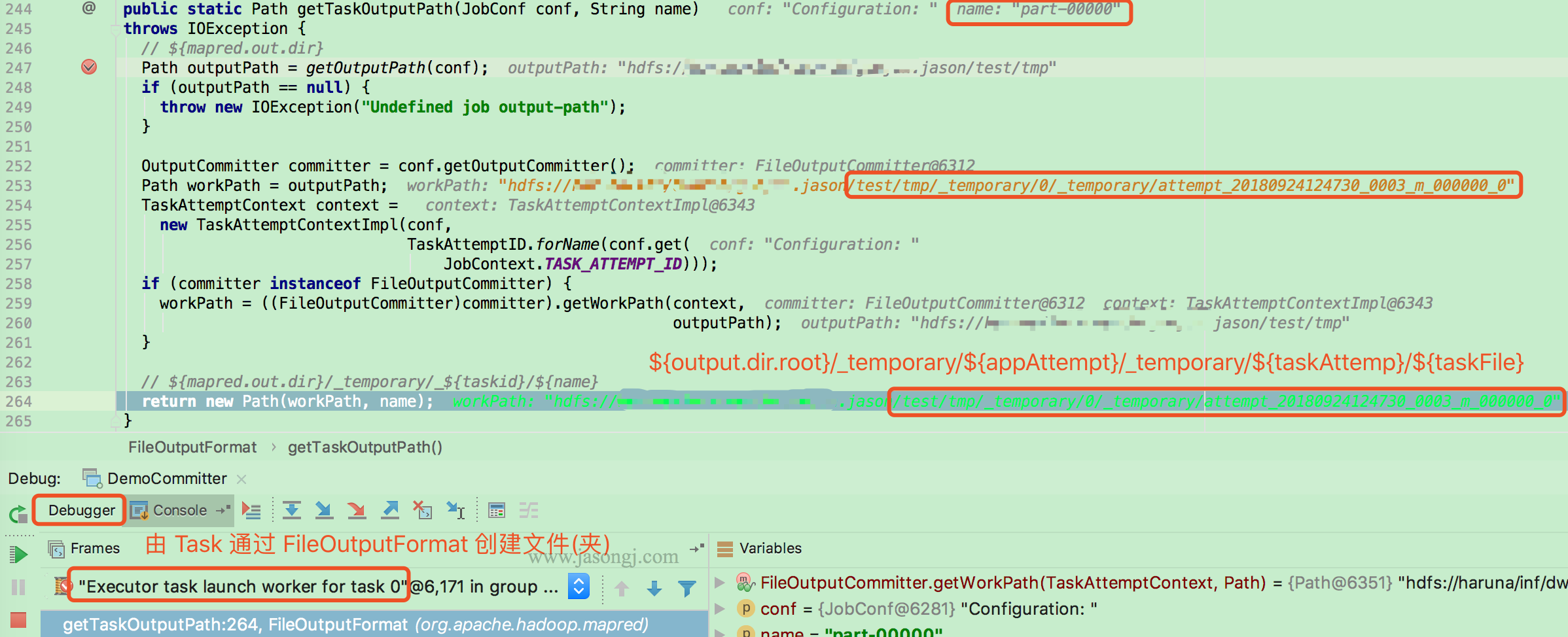This screenshot has height=637, width=1568.
Task: Click the Step Out debugger icon
Action: click(x=390, y=510)
